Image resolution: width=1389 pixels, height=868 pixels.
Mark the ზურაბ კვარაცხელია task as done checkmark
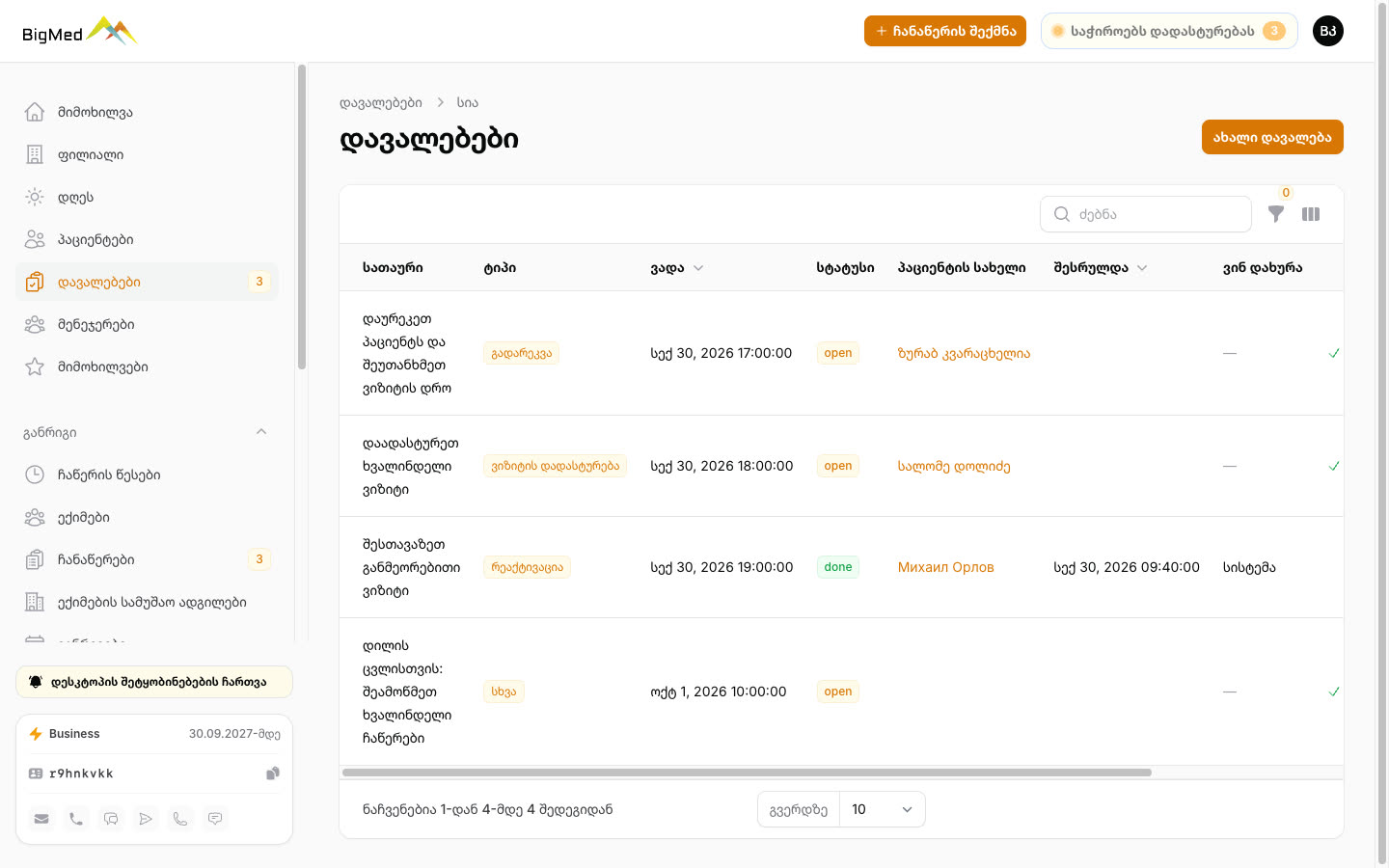tap(1334, 353)
